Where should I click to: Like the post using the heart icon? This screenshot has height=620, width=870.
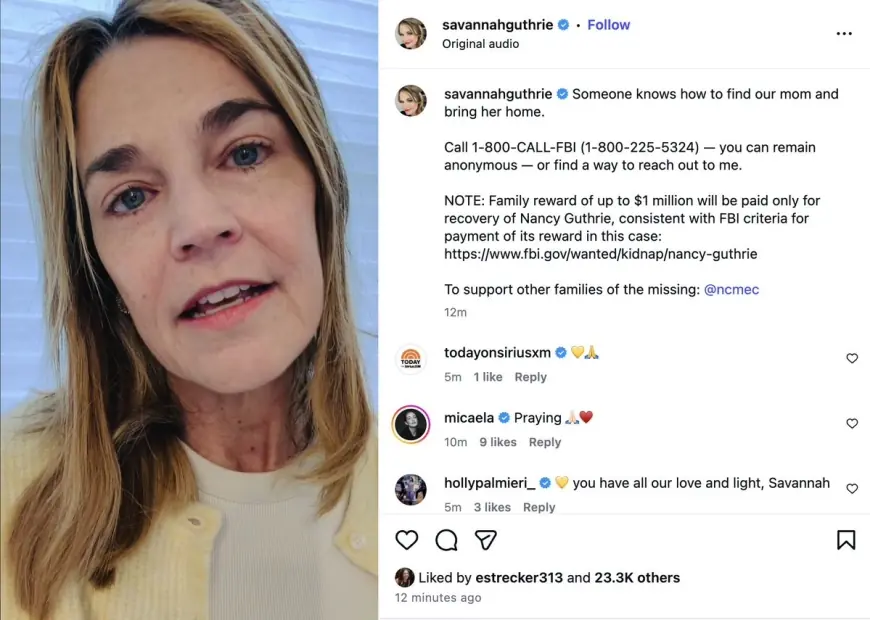tap(407, 540)
